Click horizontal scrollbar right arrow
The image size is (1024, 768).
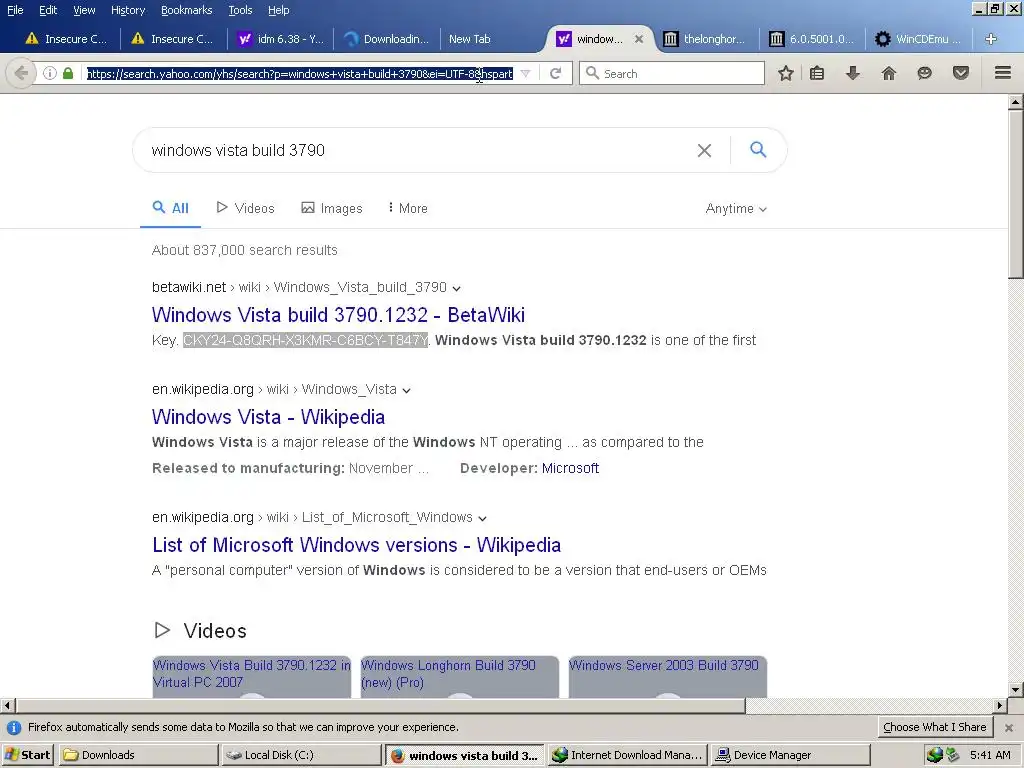coord(1000,705)
